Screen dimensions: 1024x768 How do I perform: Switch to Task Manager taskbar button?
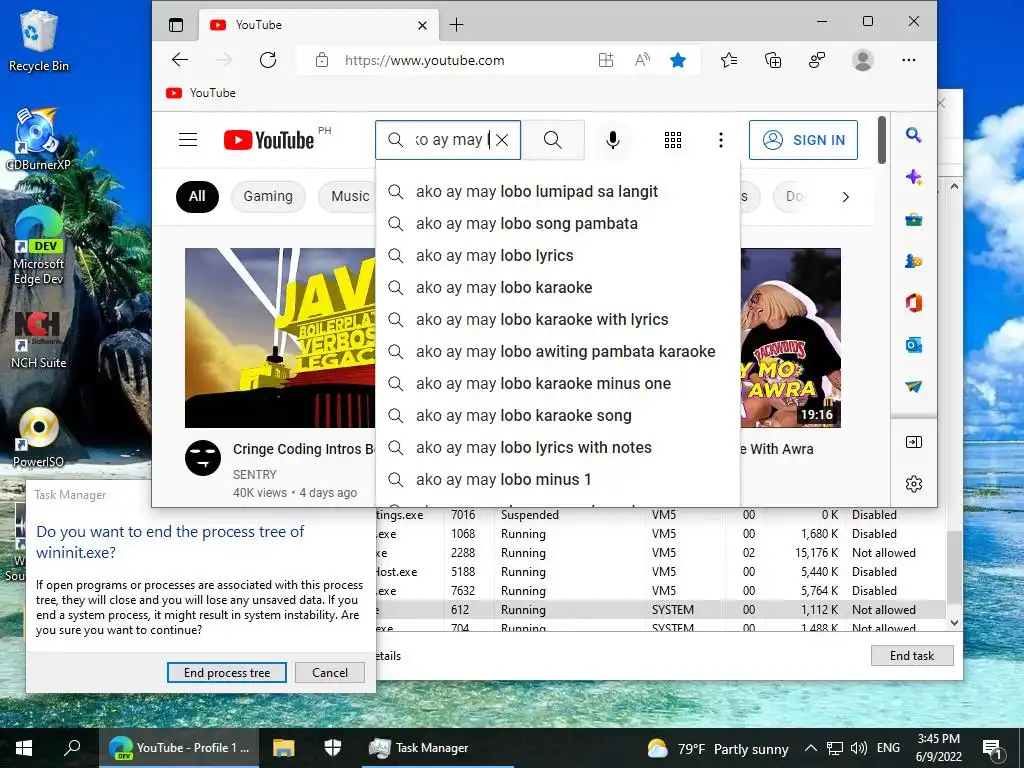(438, 748)
